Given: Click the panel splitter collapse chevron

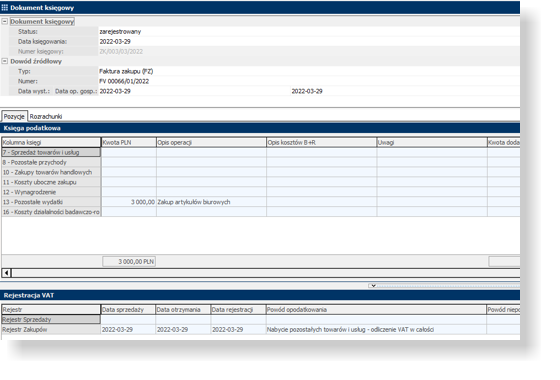Looking at the screenshot, I should tap(372, 286).
